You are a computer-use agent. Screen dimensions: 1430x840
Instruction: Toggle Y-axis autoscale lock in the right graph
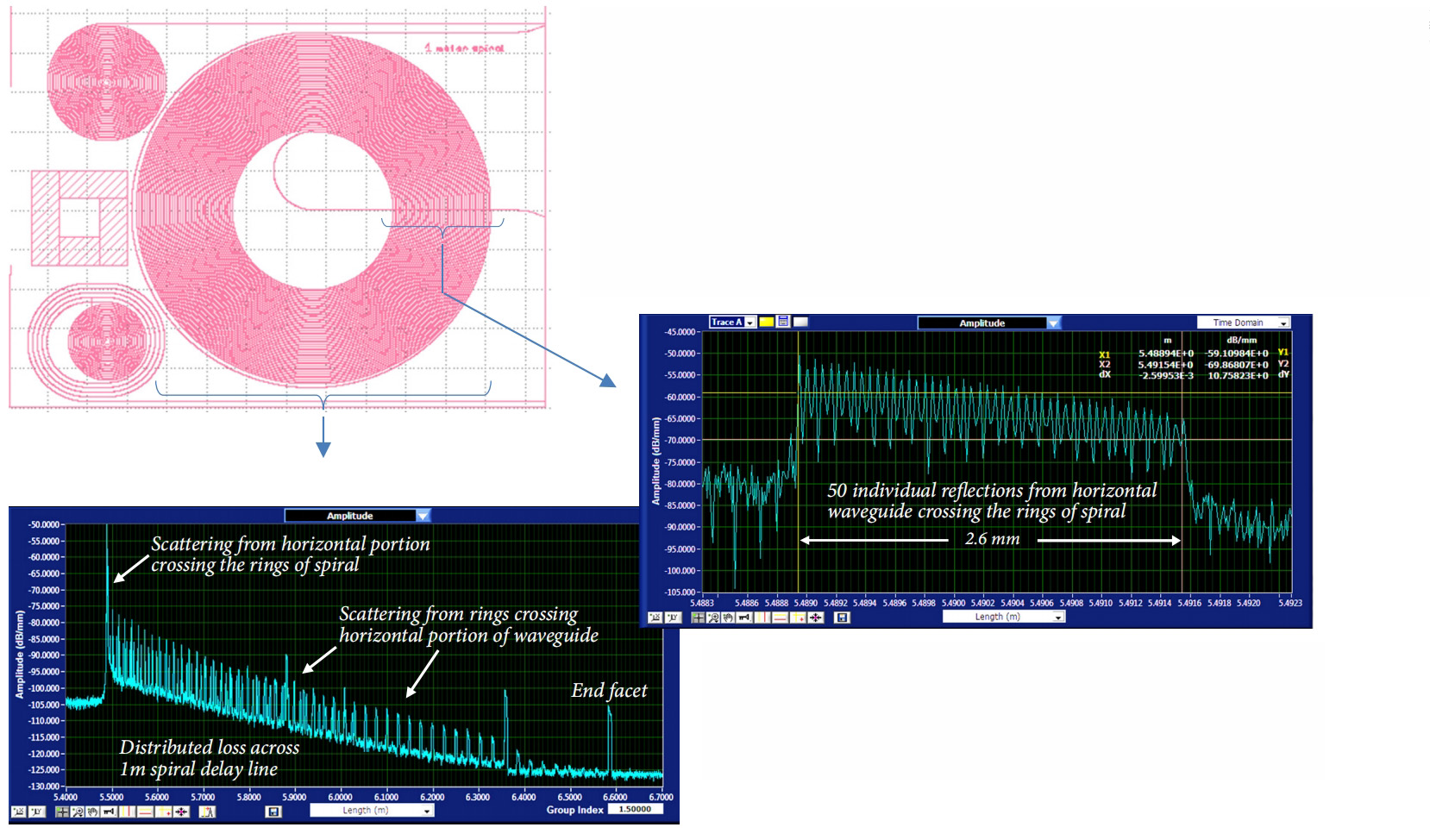[x=673, y=617]
